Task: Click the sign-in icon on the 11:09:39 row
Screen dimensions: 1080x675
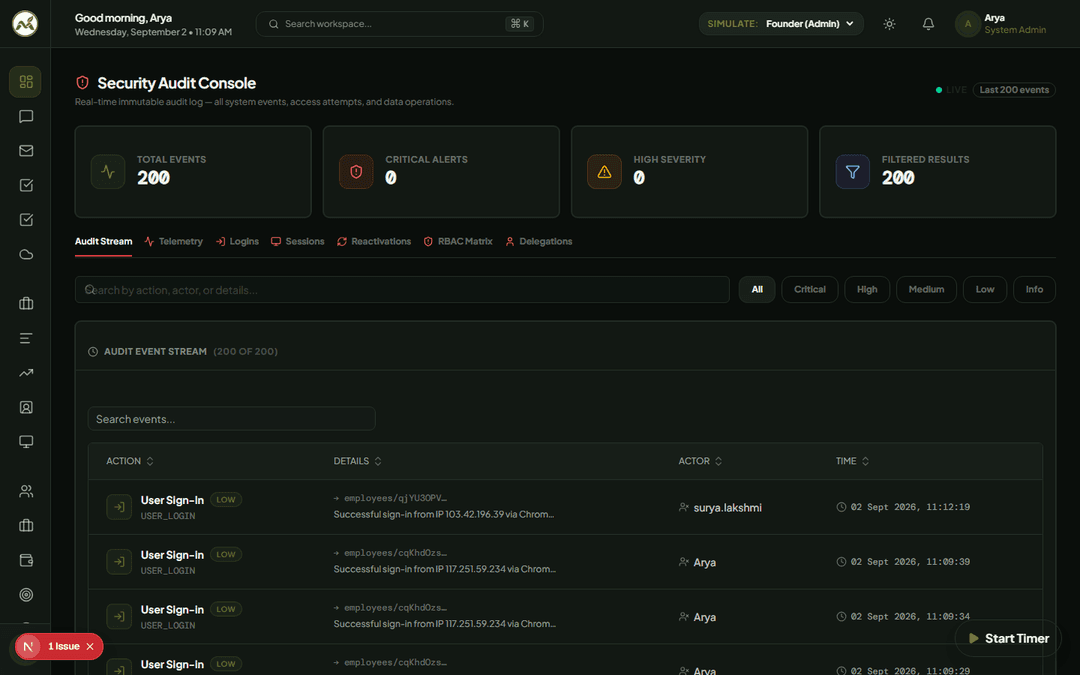Action: coord(119,561)
